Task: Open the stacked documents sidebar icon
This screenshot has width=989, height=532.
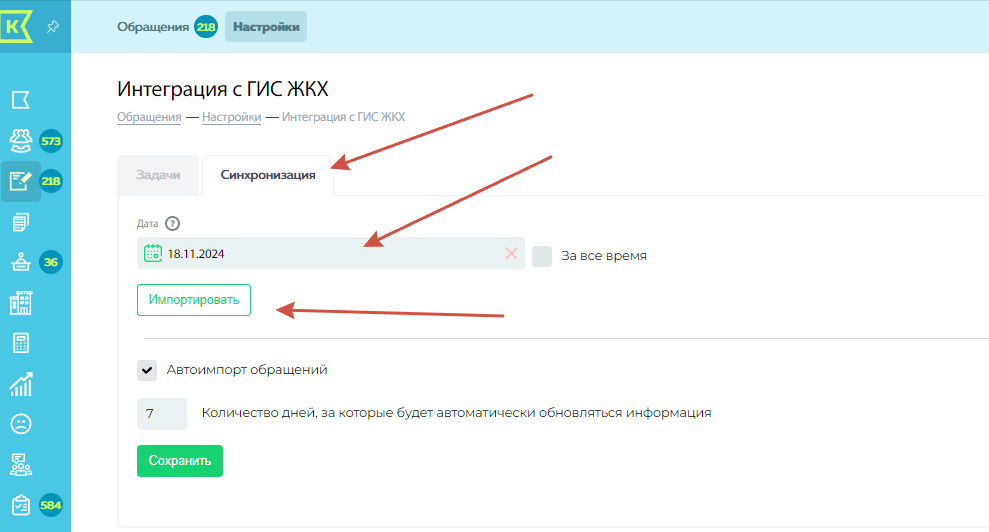Action: (21, 222)
